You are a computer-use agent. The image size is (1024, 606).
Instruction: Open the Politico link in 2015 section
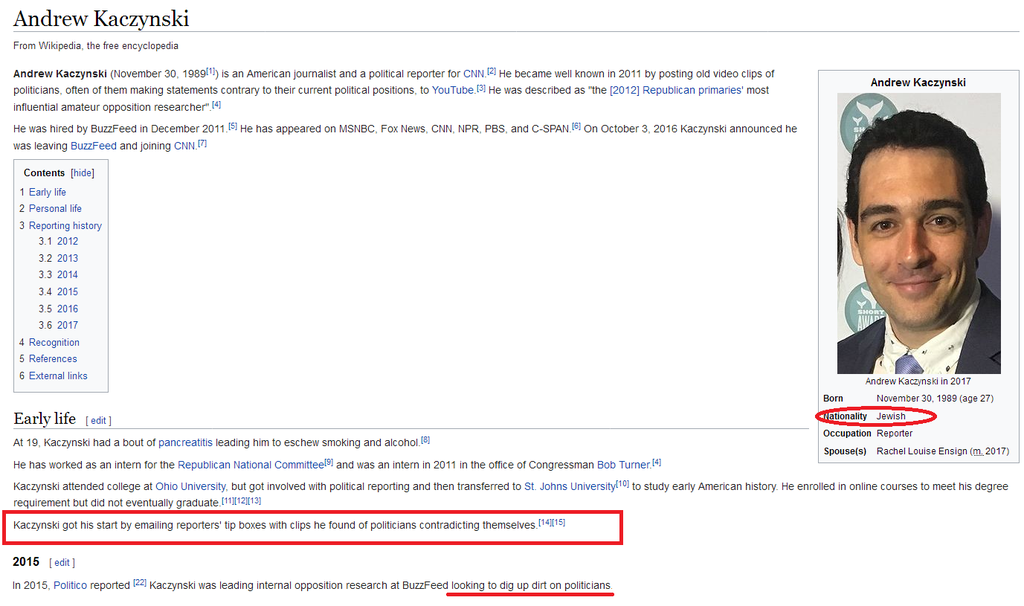click(77, 585)
